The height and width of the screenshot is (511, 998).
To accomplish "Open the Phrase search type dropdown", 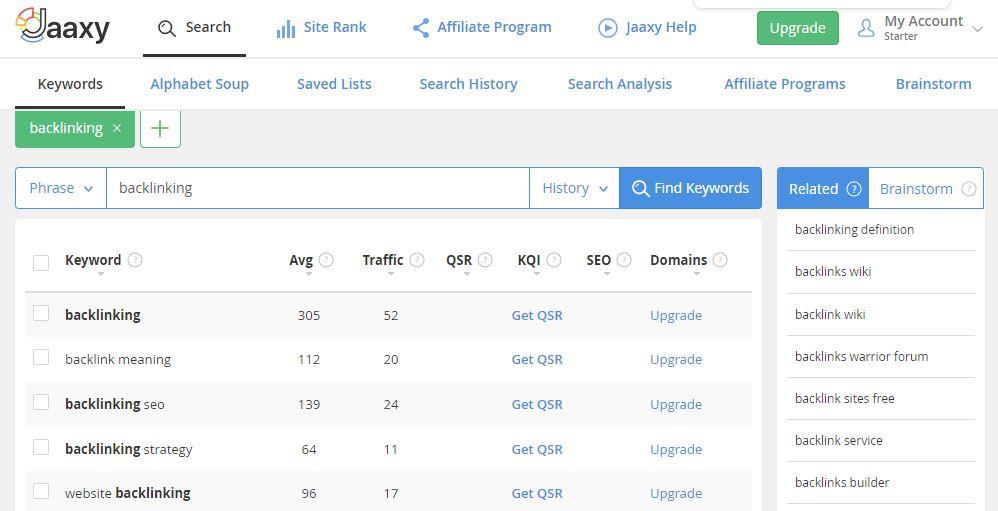I will tap(61, 188).
